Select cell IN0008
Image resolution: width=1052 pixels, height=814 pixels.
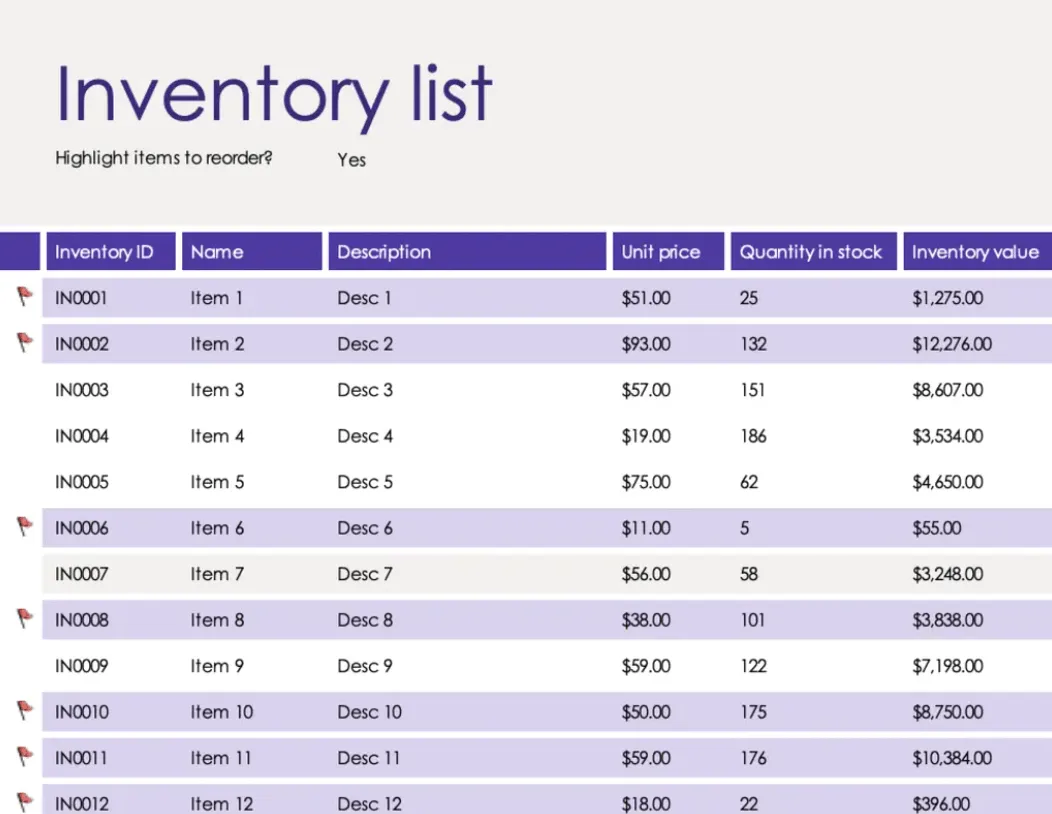(81, 620)
